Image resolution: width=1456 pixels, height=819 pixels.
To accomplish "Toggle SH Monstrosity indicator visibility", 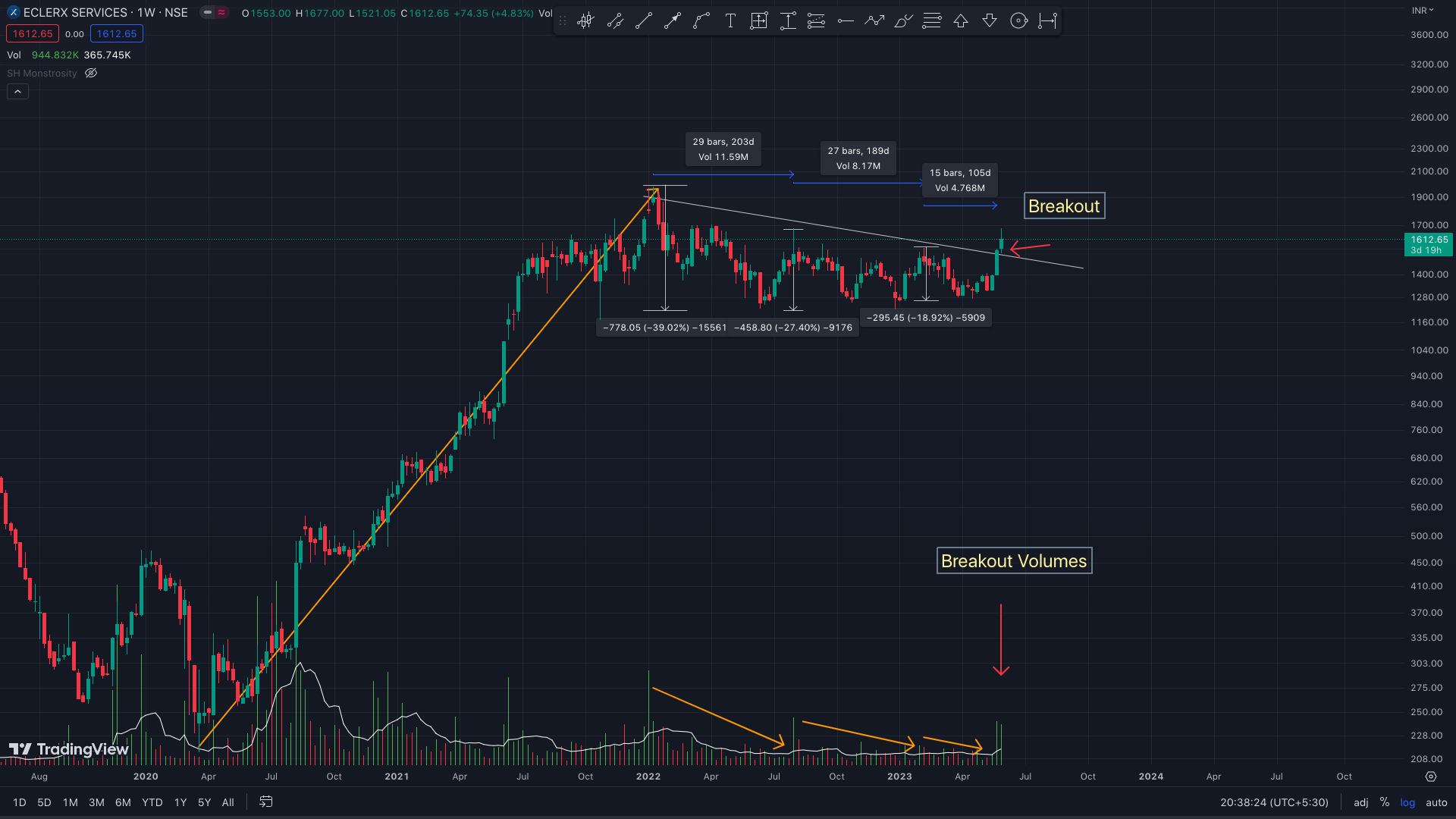I will (x=91, y=73).
